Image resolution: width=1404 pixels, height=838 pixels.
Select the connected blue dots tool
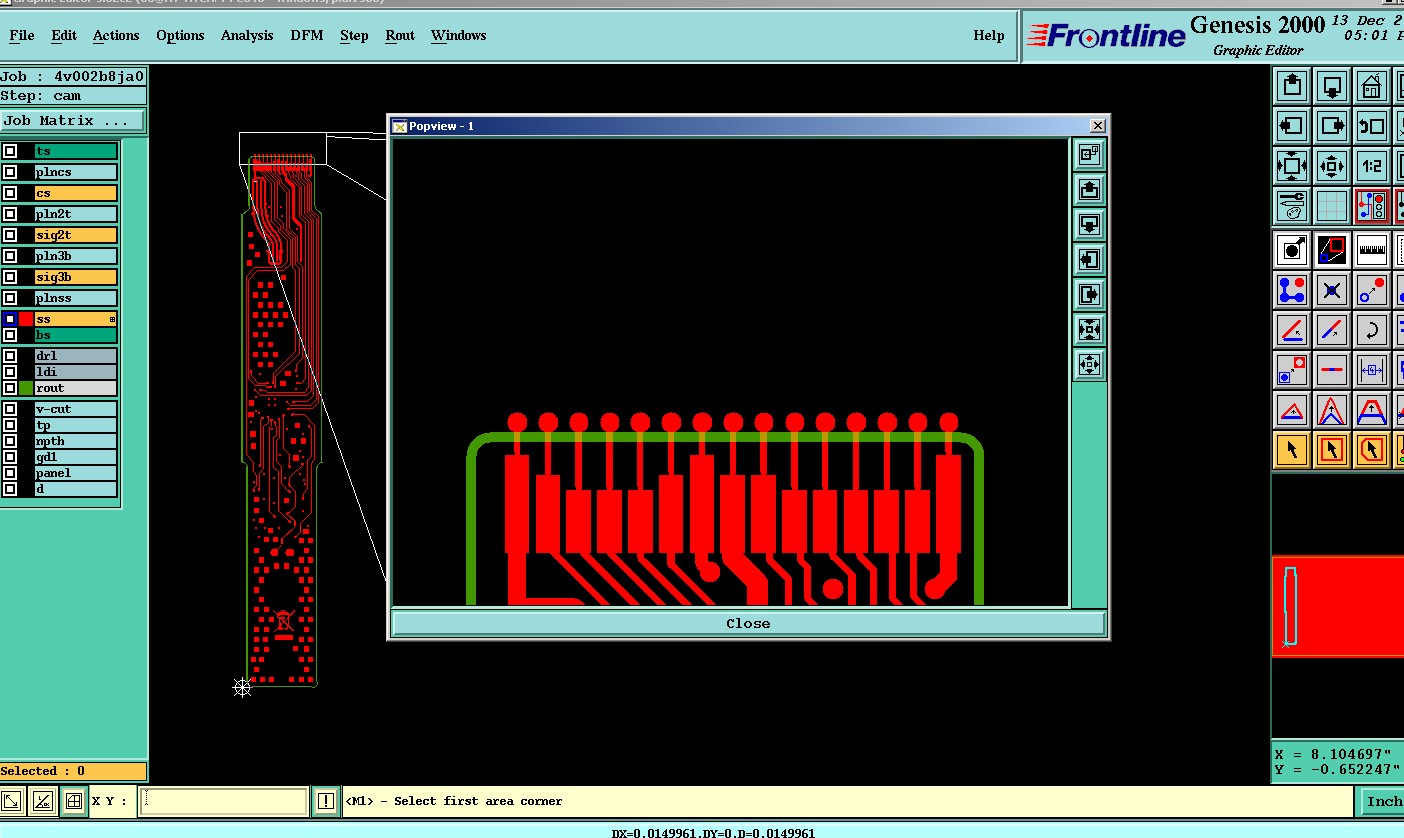(x=1292, y=290)
